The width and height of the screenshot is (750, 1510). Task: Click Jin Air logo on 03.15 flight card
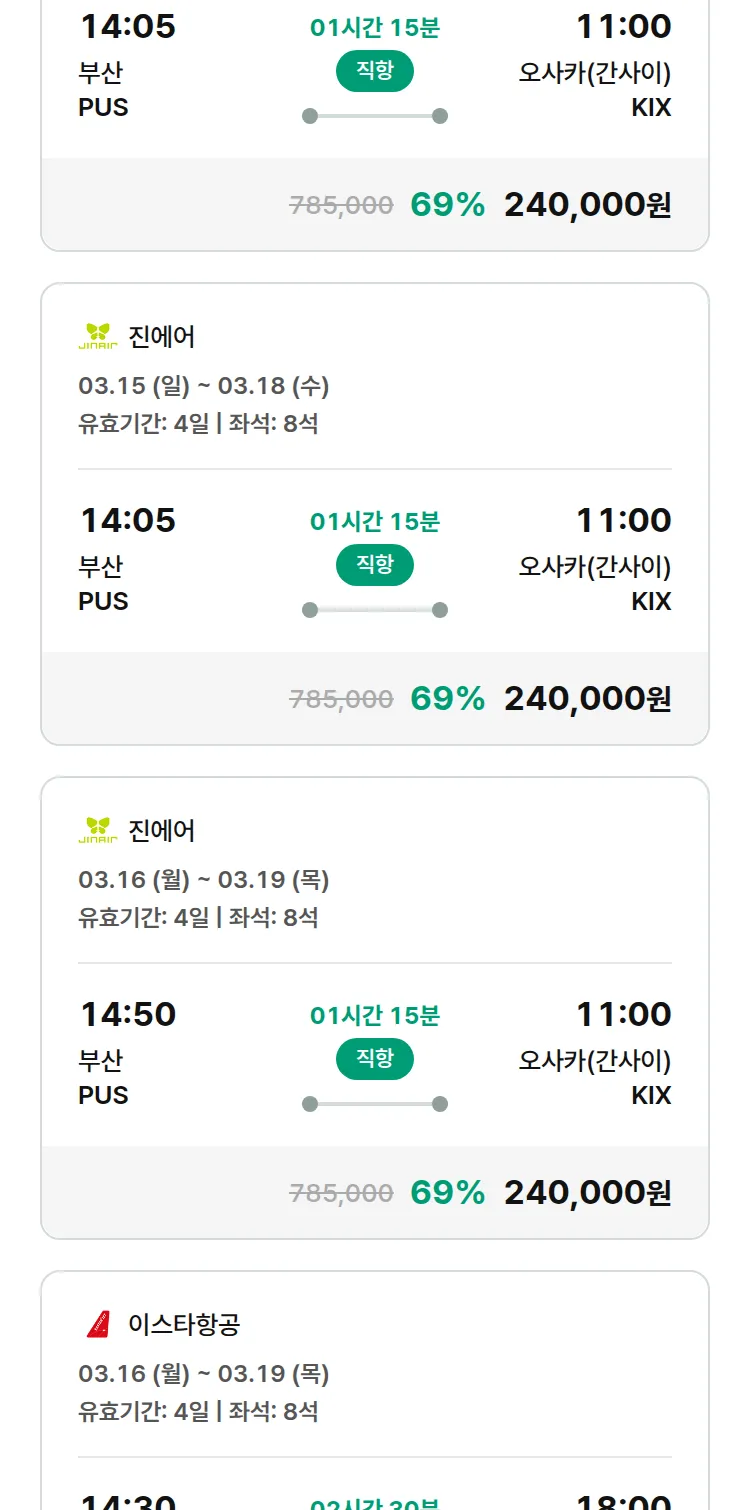[x=98, y=337]
